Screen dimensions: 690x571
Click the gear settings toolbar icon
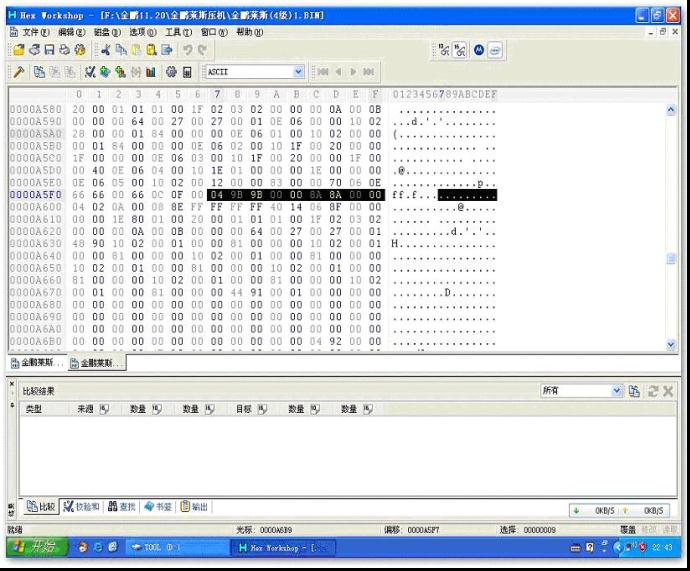(171, 72)
